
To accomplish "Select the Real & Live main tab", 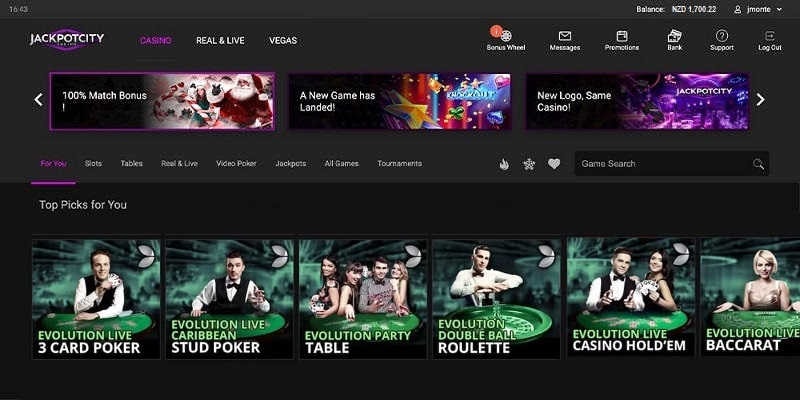I will click(220, 40).
